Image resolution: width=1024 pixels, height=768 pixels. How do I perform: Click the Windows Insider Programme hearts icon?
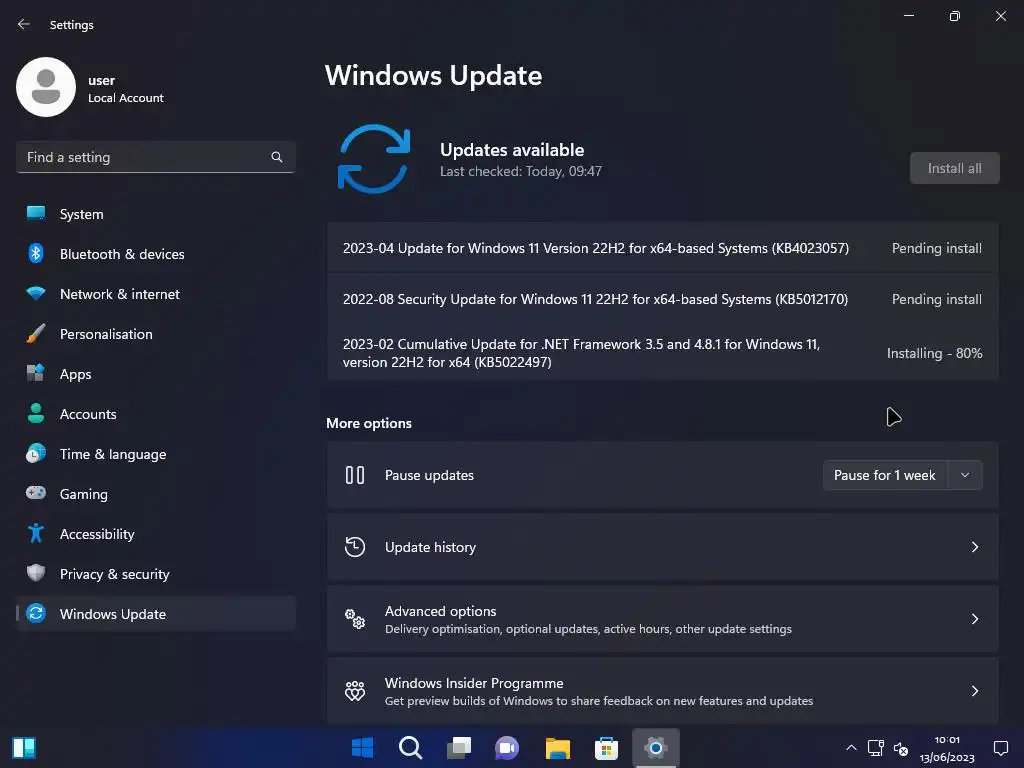pos(355,690)
